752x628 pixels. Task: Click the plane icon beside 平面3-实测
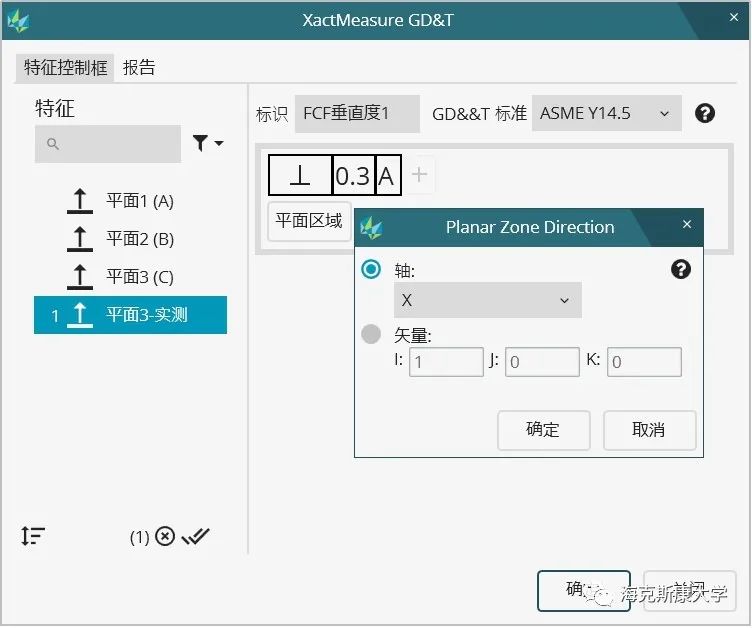pyautogui.click(x=80, y=315)
